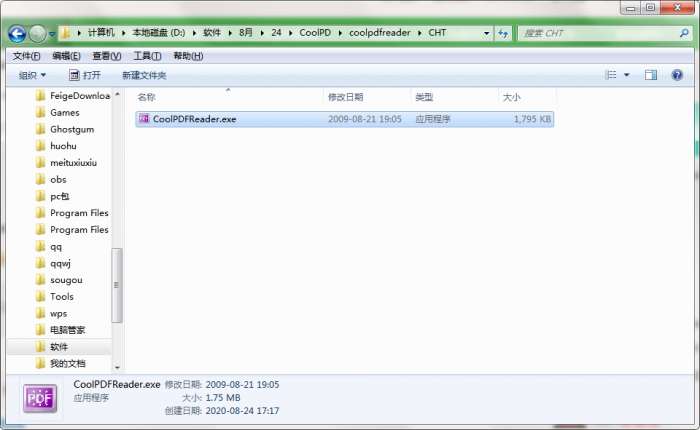This screenshot has width=700, height=430.
Task: Sort by the 修改日期 column header
Action: coord(367,97)
